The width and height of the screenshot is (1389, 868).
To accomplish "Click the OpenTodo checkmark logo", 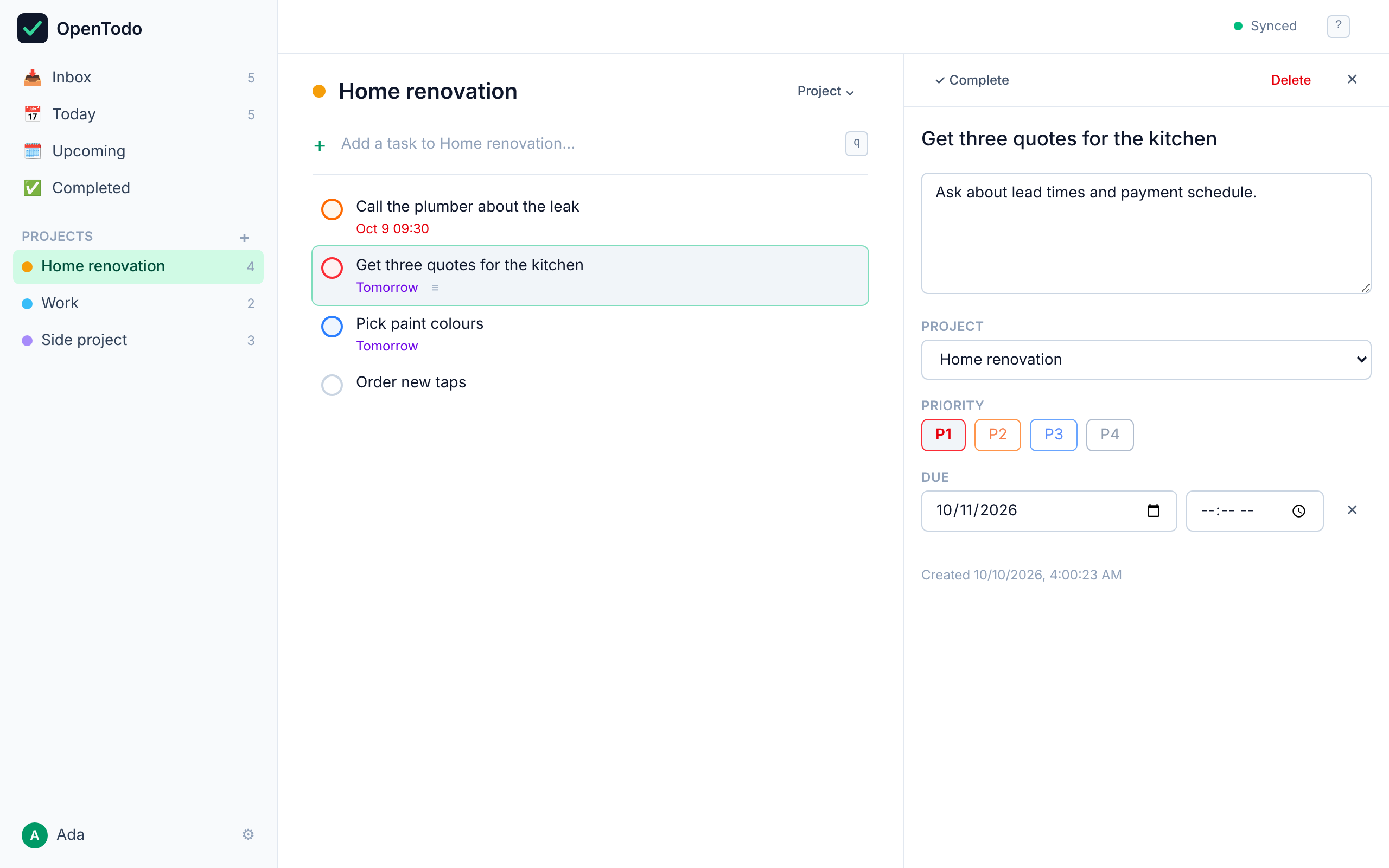I will (32, 28).
